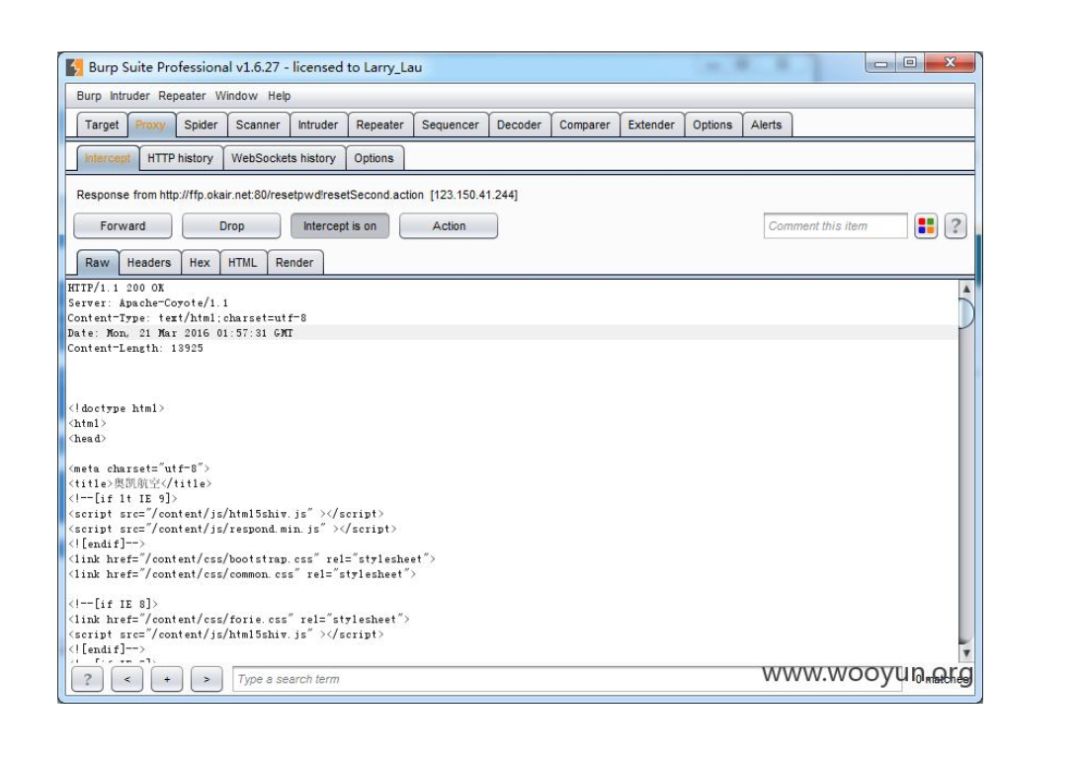Open the main Options tab
1080x762 pixels.
[712, 125]
